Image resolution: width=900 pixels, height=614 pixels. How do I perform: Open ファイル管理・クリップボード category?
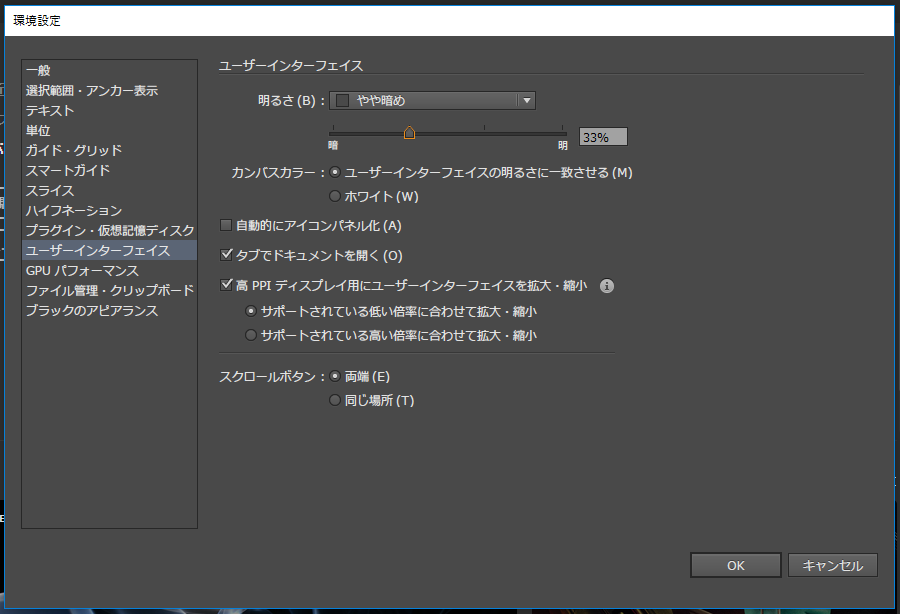(x=109, y=290)
